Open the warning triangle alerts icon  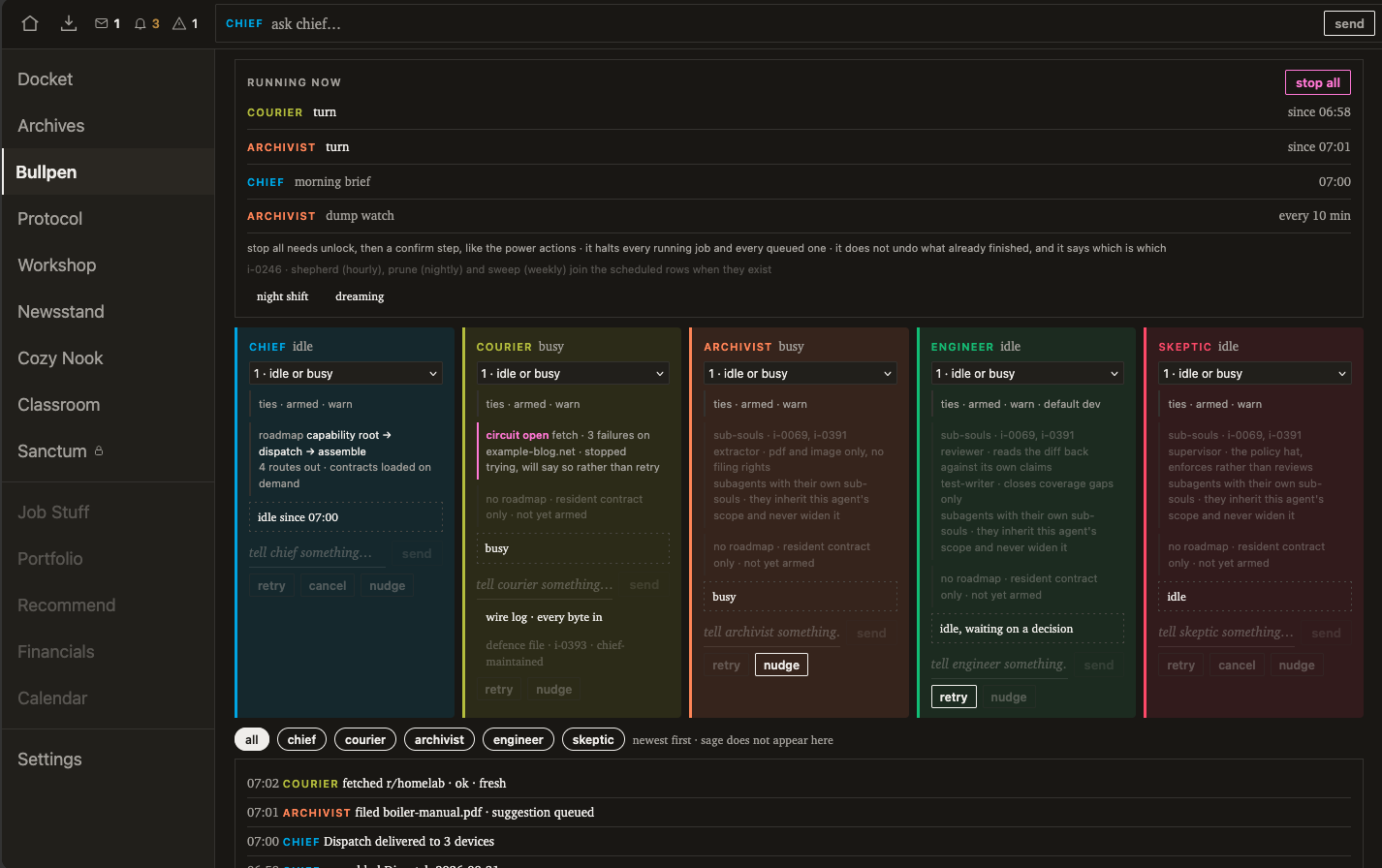coord(185,23)
